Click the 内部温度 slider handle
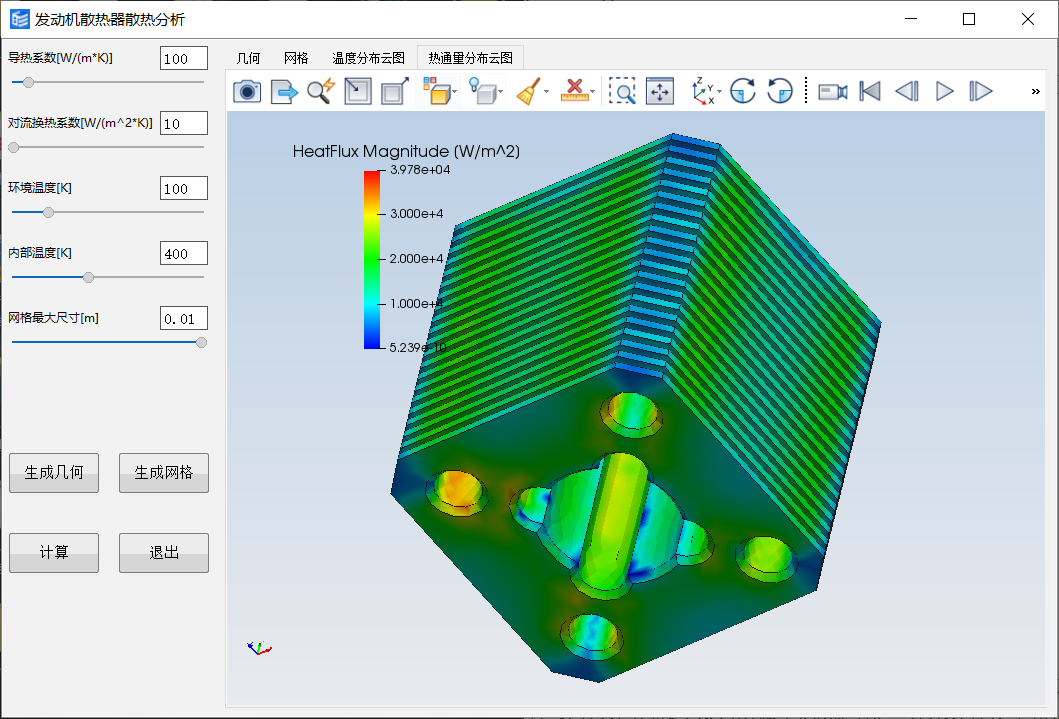Screen dimensions: 1059x719 click(88, 277)
